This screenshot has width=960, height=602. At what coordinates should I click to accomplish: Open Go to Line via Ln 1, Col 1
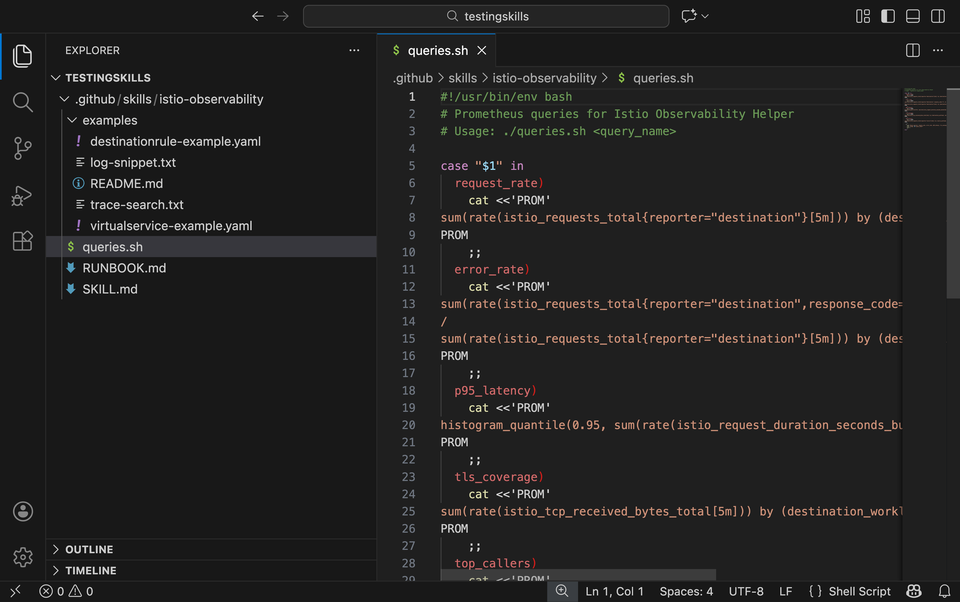(x=614, y=591)
